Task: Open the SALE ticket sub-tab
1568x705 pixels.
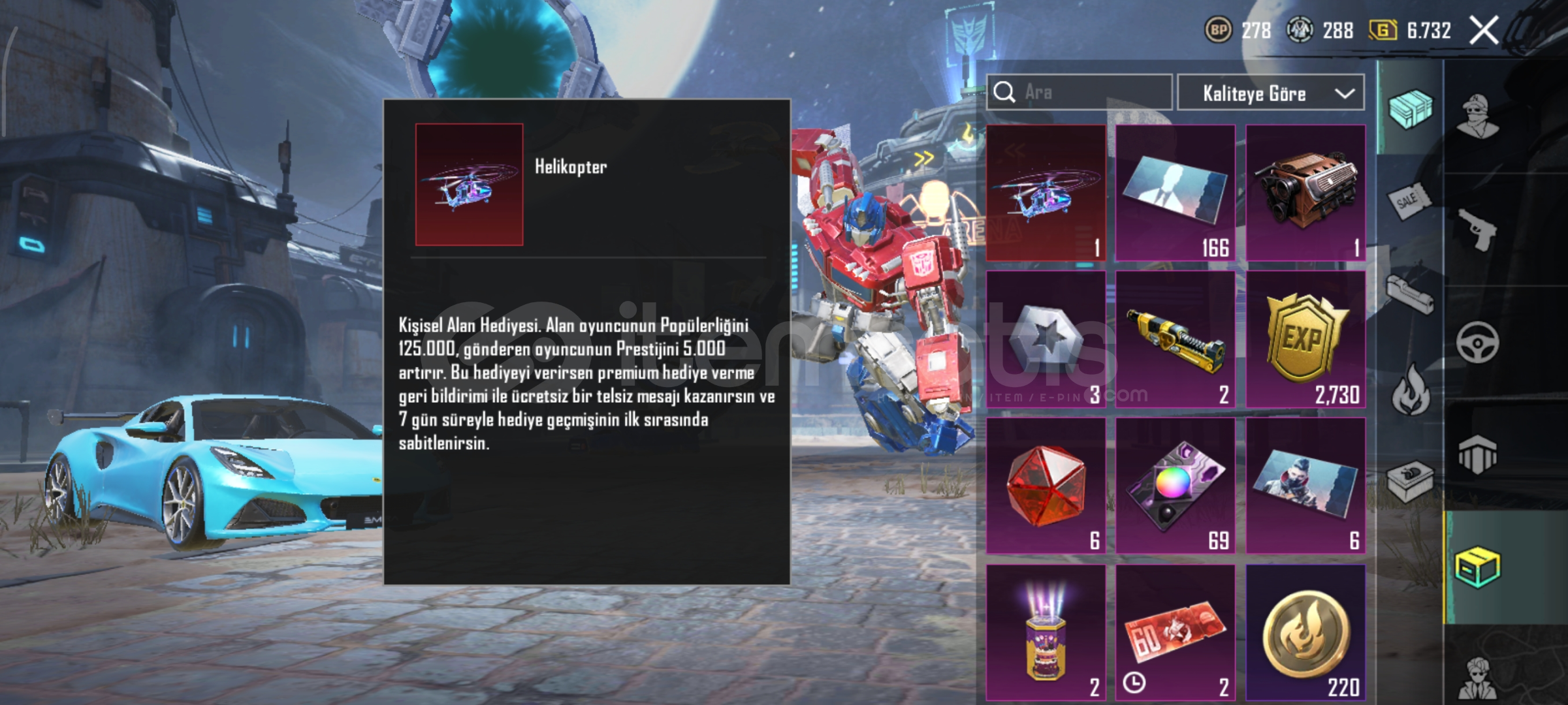Action: coord(1411,200)
